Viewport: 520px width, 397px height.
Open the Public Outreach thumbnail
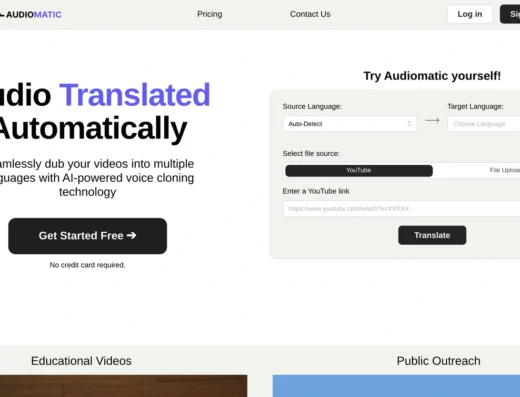tap(396, 386)
